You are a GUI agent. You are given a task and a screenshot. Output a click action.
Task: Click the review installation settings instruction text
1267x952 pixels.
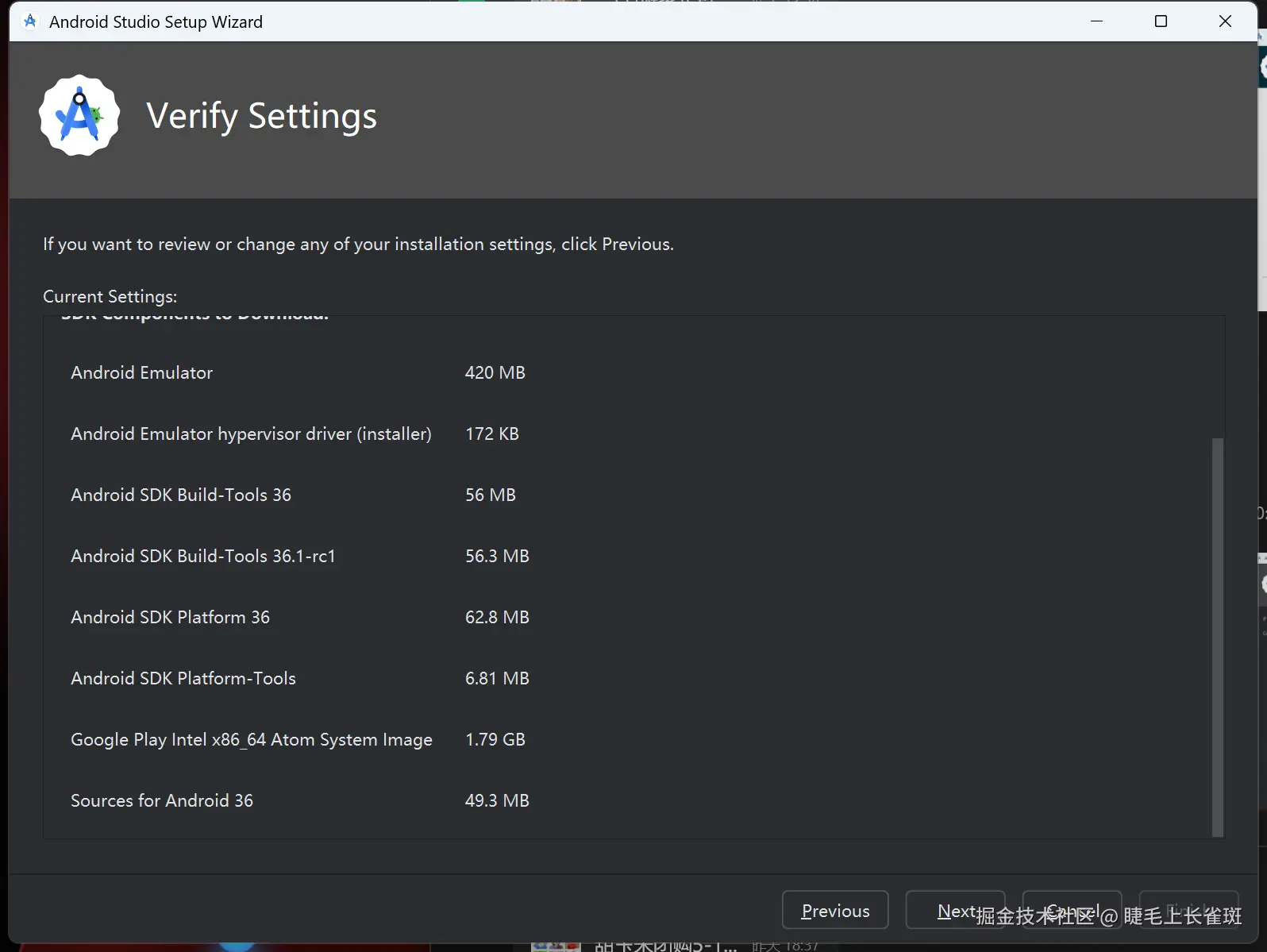(x=358, y=244)
